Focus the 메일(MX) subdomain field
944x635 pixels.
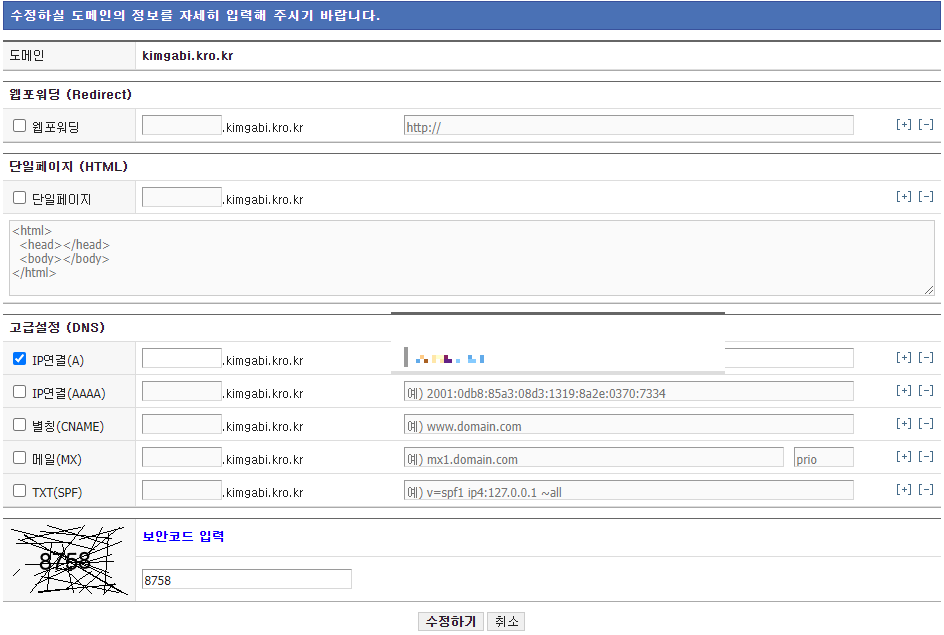[182, 457]
